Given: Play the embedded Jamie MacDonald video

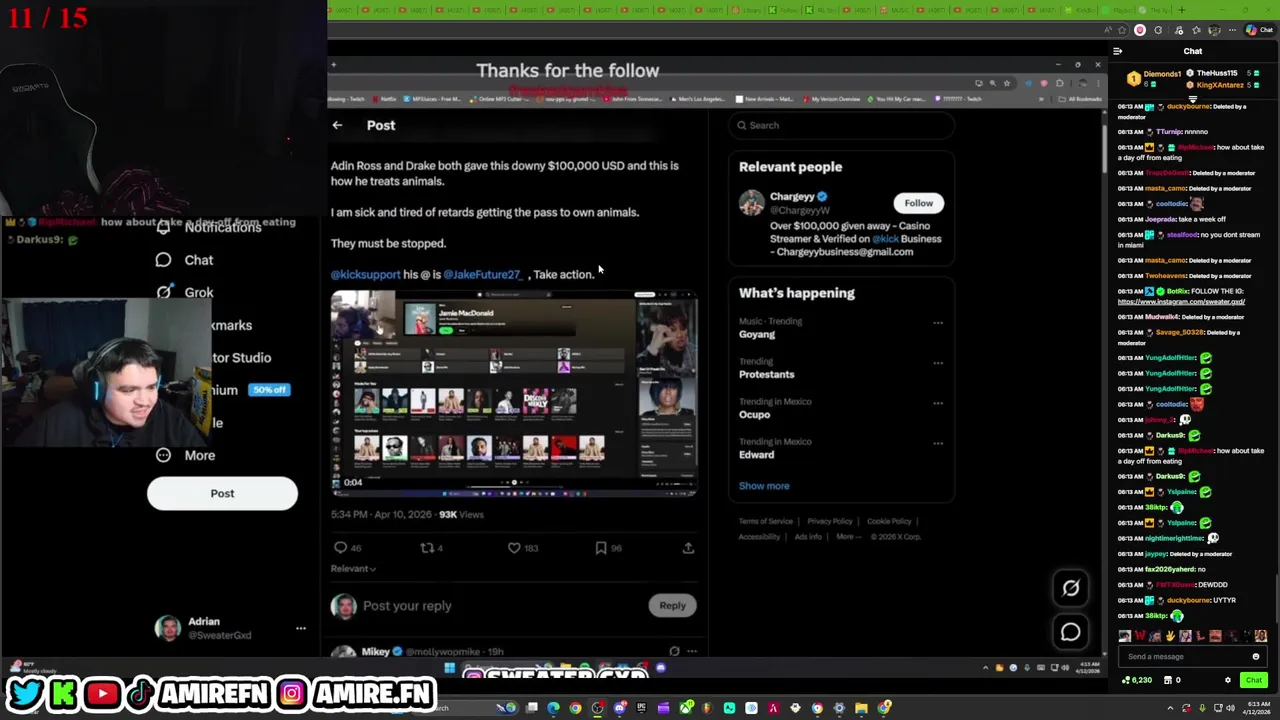Looking at the screenshot, I should point(513,393).
